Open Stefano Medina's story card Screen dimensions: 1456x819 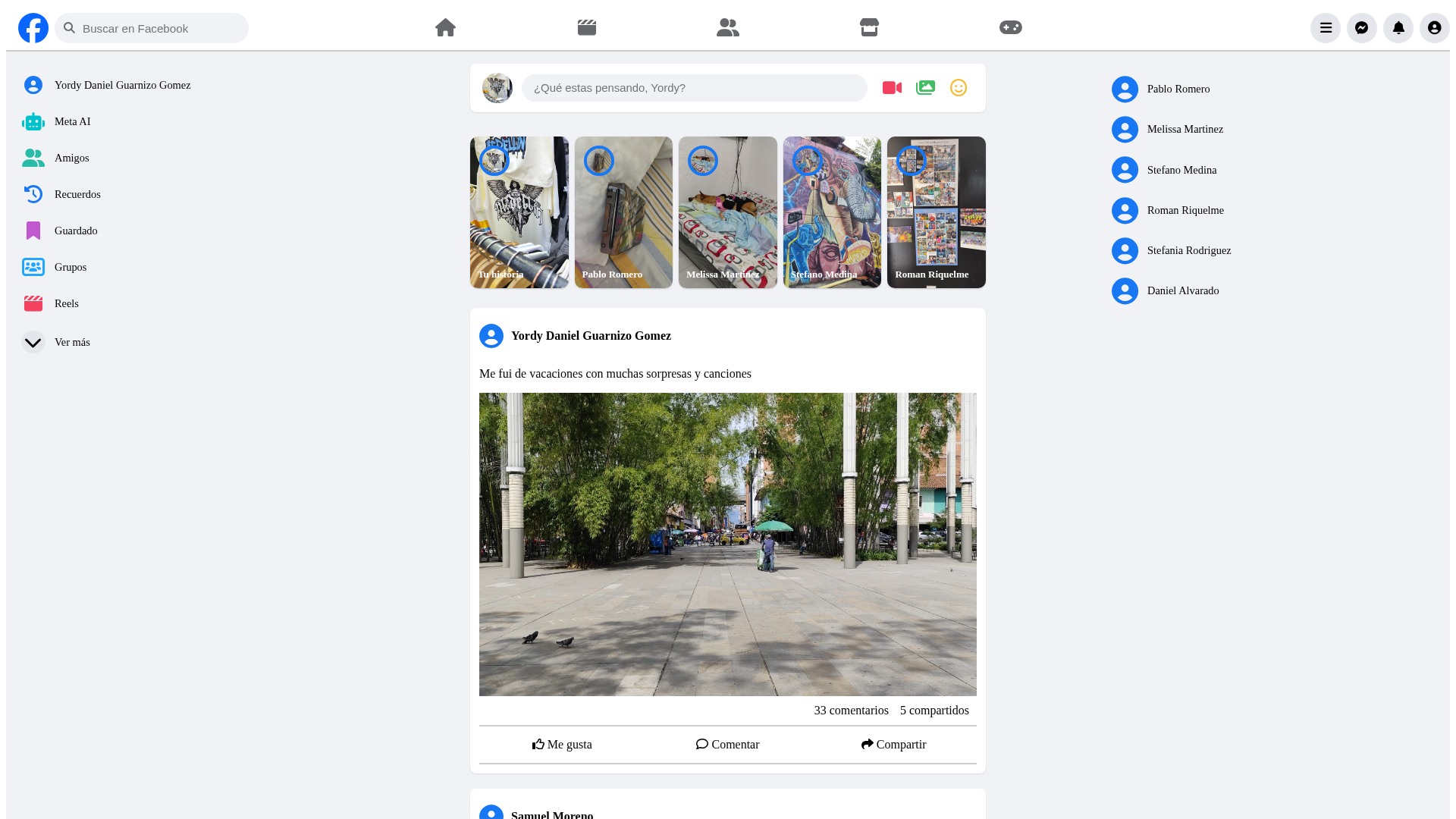(832, 212)
